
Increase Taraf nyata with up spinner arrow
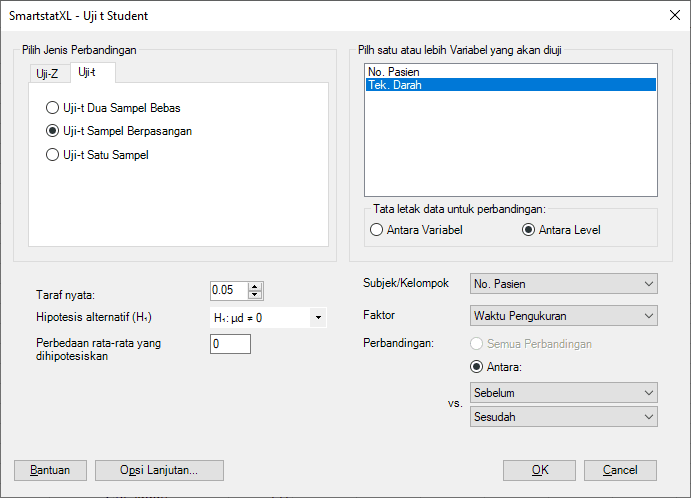point(255,286)
